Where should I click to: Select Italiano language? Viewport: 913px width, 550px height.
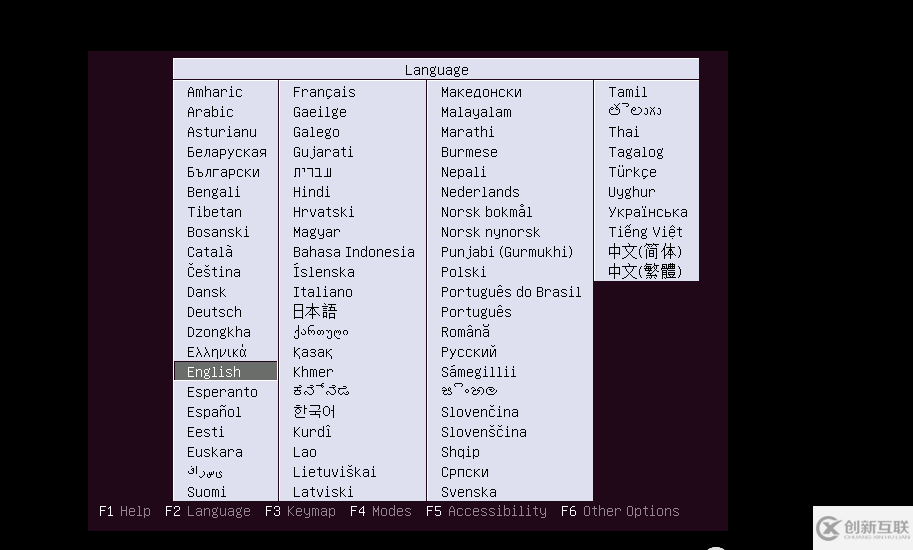tap(323, 292)
